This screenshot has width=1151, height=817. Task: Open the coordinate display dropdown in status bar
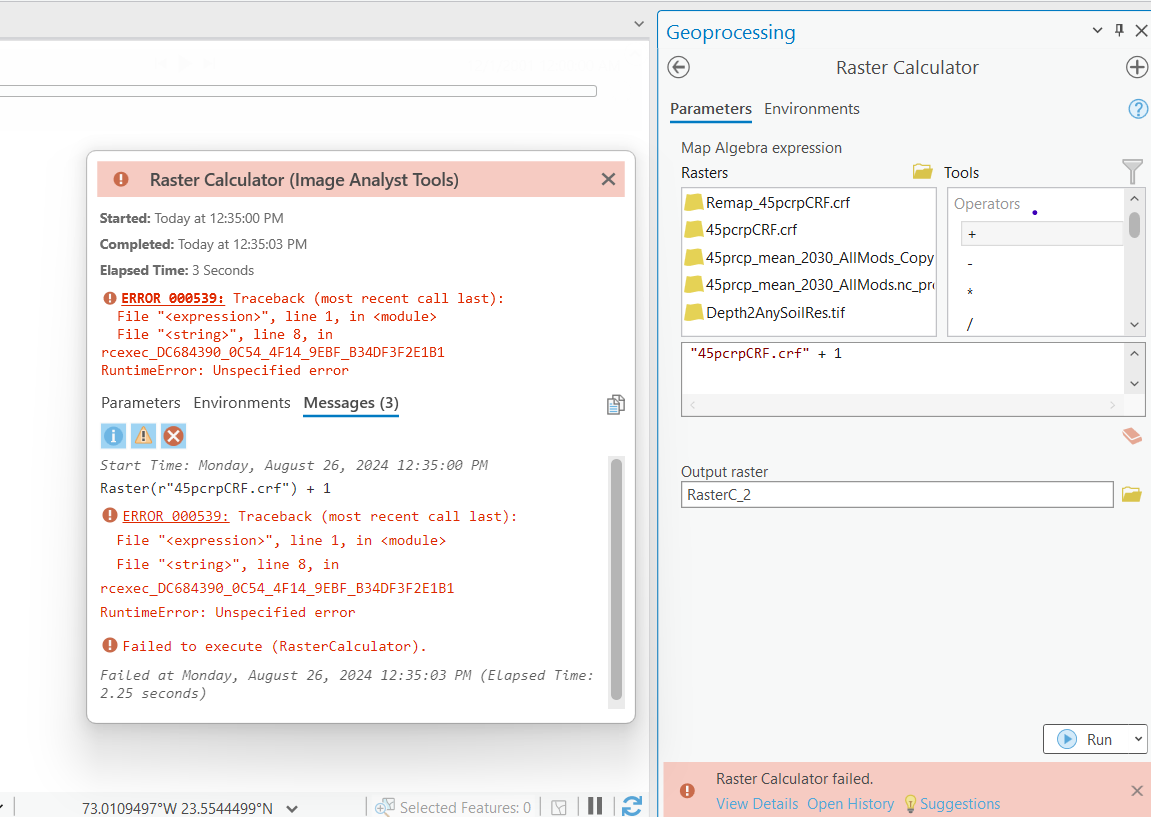[x=292, y=807]
